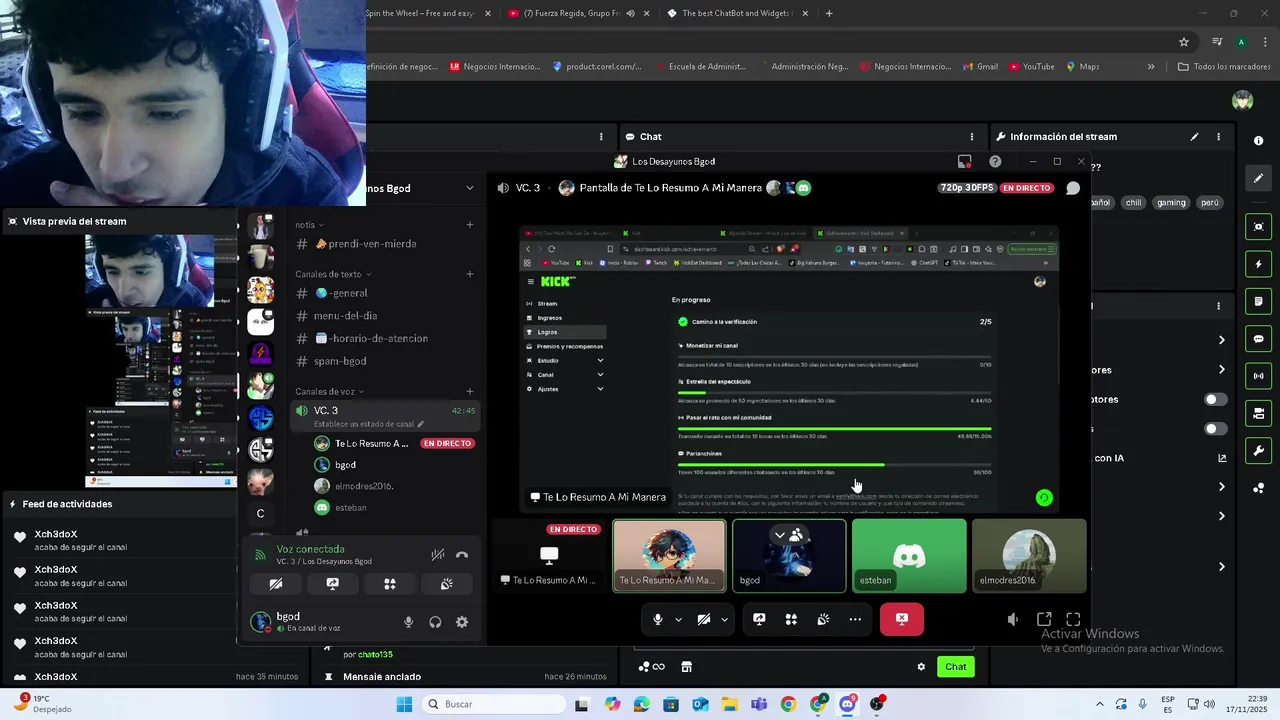Open YouTube bookmark in bookmarks bar
Screen dimensions: 1280x720
tap(1032, 67)
